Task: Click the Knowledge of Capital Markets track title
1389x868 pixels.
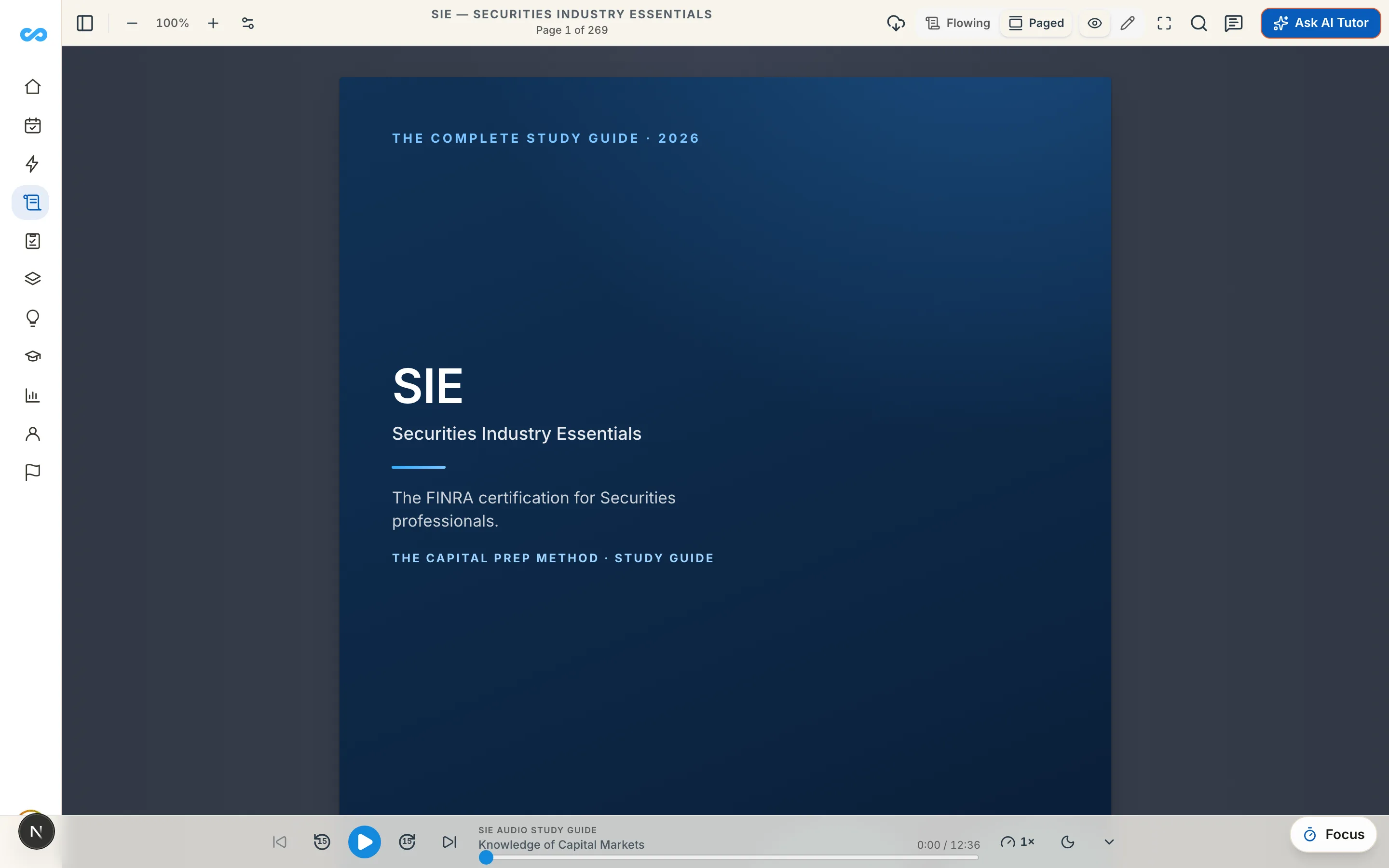Action: coord(561,844)
